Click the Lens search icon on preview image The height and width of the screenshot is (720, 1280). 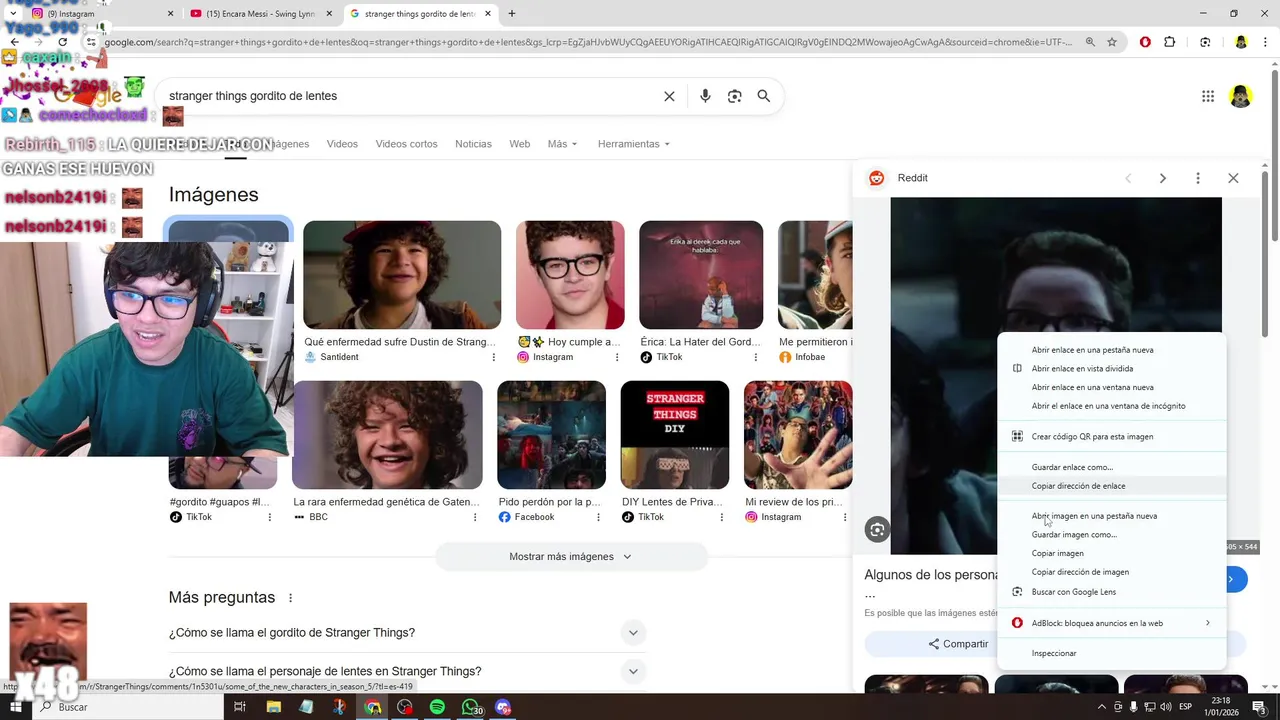pyautogui.click(x=877, y=530)
